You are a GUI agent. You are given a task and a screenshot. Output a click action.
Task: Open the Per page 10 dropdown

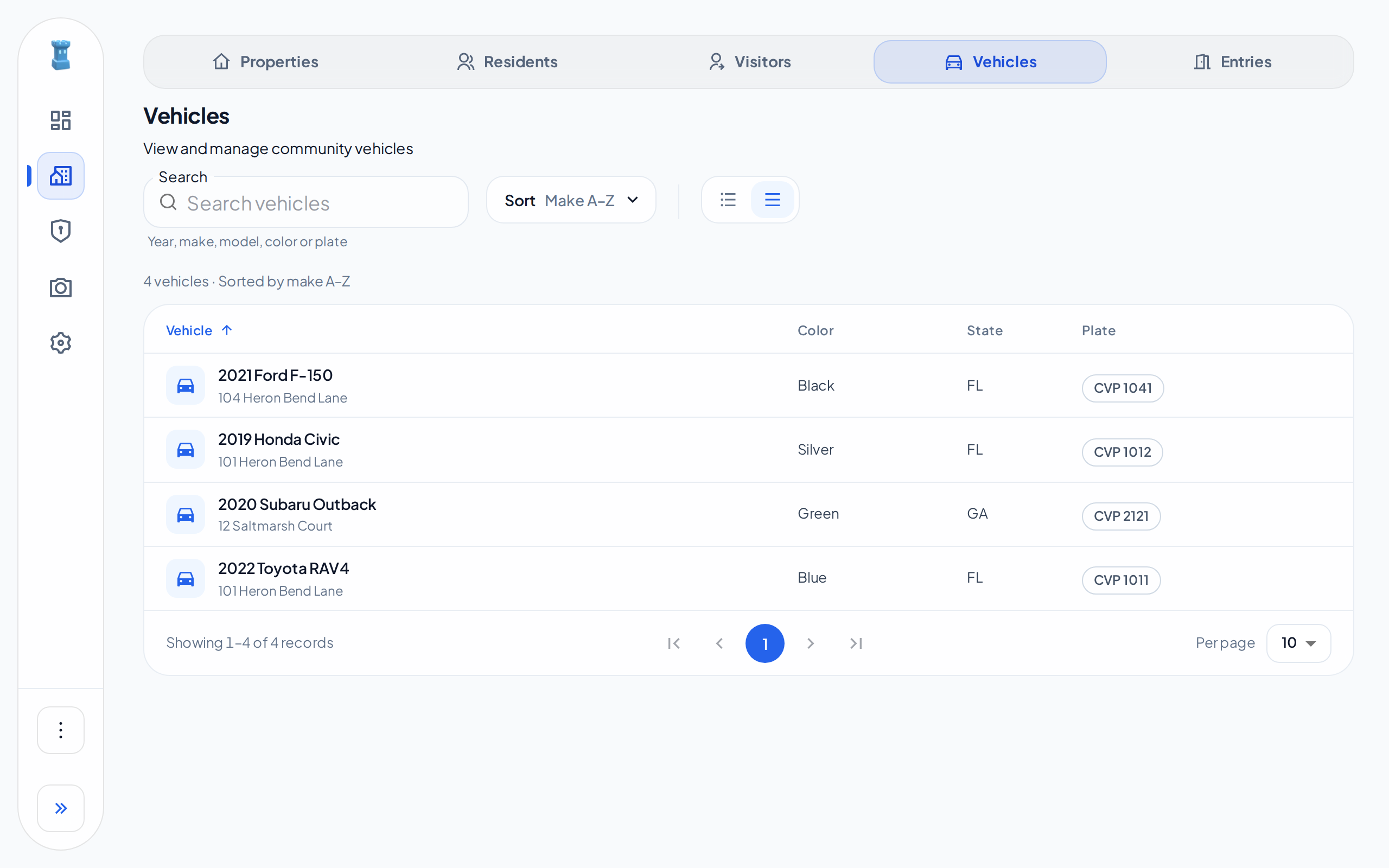[1298, 643]
